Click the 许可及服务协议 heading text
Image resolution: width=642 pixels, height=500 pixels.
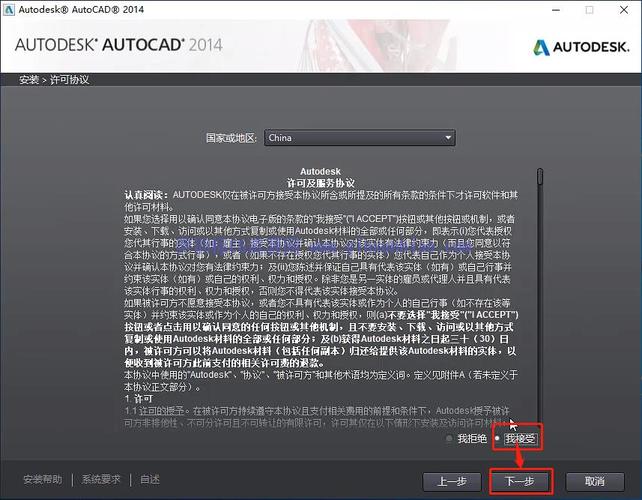tap(320, 183)
